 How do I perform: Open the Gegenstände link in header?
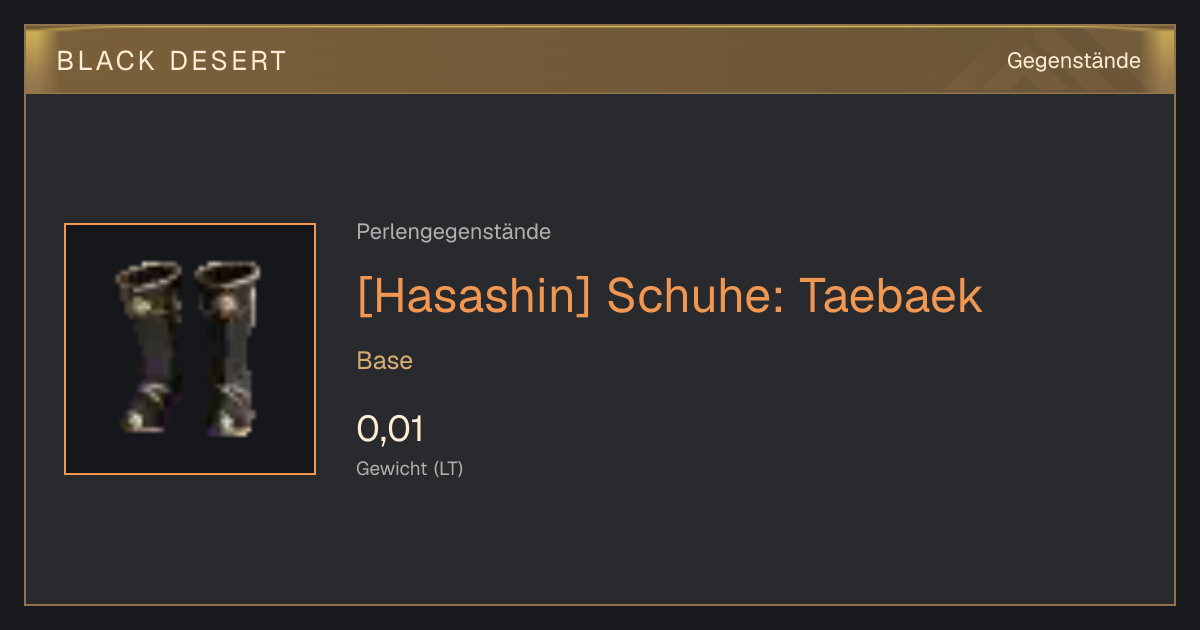1073,61
